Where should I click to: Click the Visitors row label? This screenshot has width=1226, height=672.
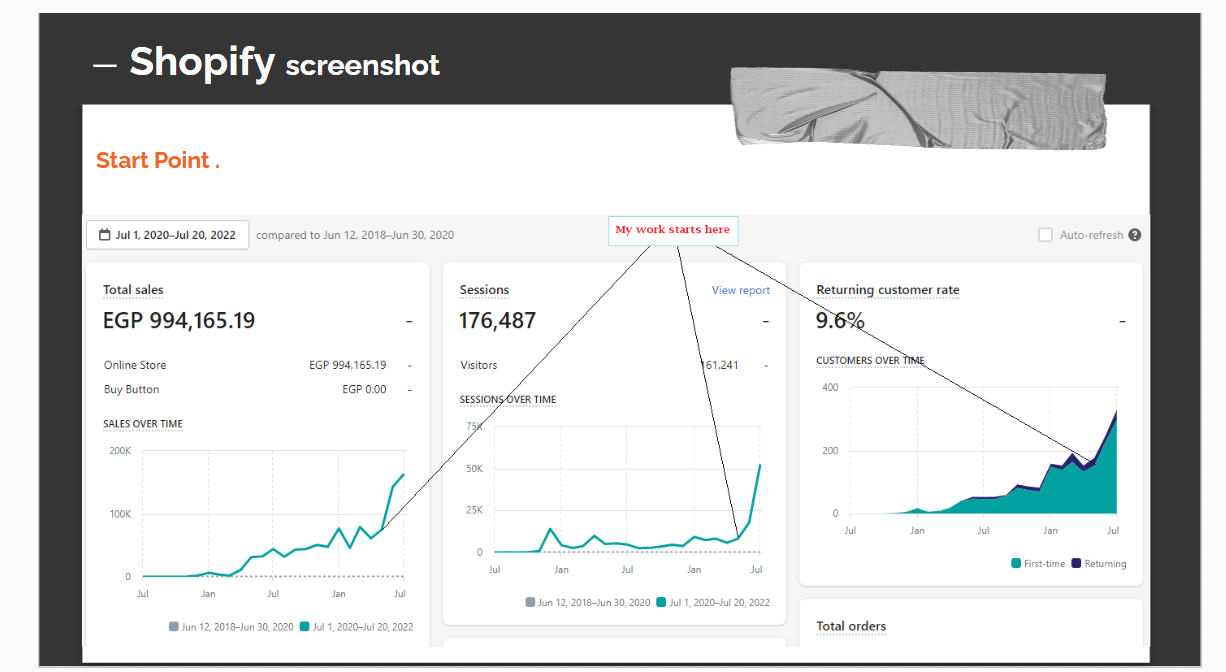click(479, 365)
